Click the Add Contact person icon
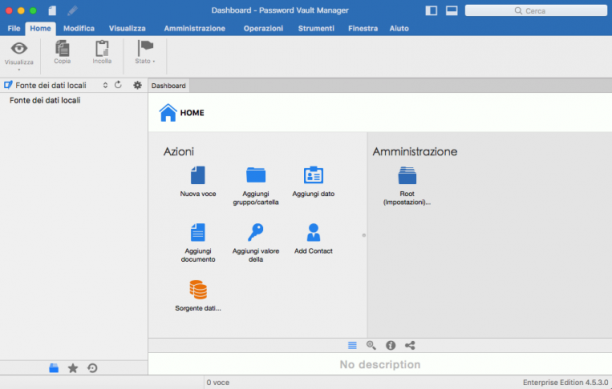 click(x=313, y=232)
